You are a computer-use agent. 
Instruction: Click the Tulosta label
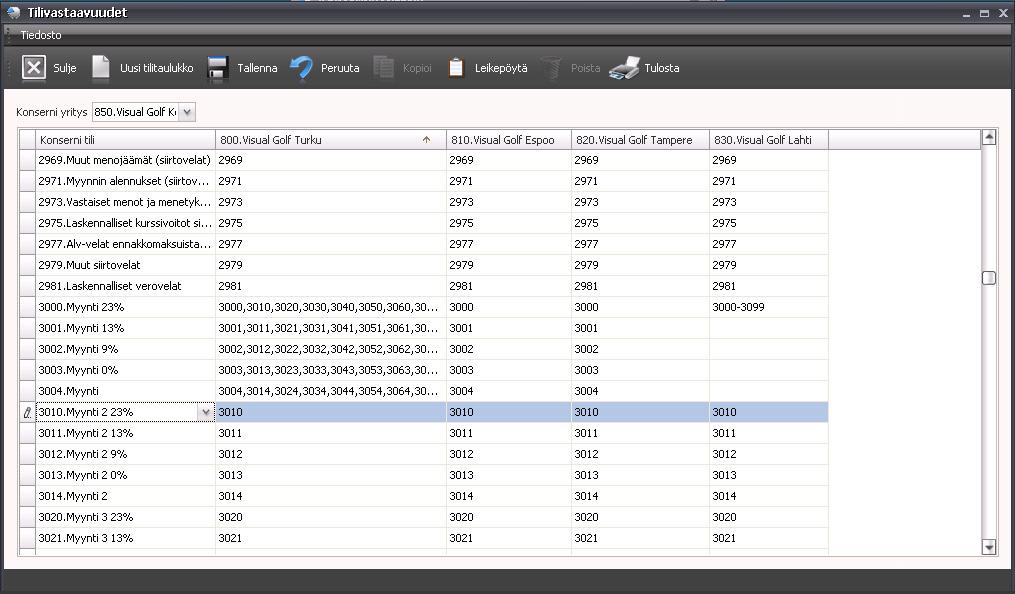click(x=662, y=68)
